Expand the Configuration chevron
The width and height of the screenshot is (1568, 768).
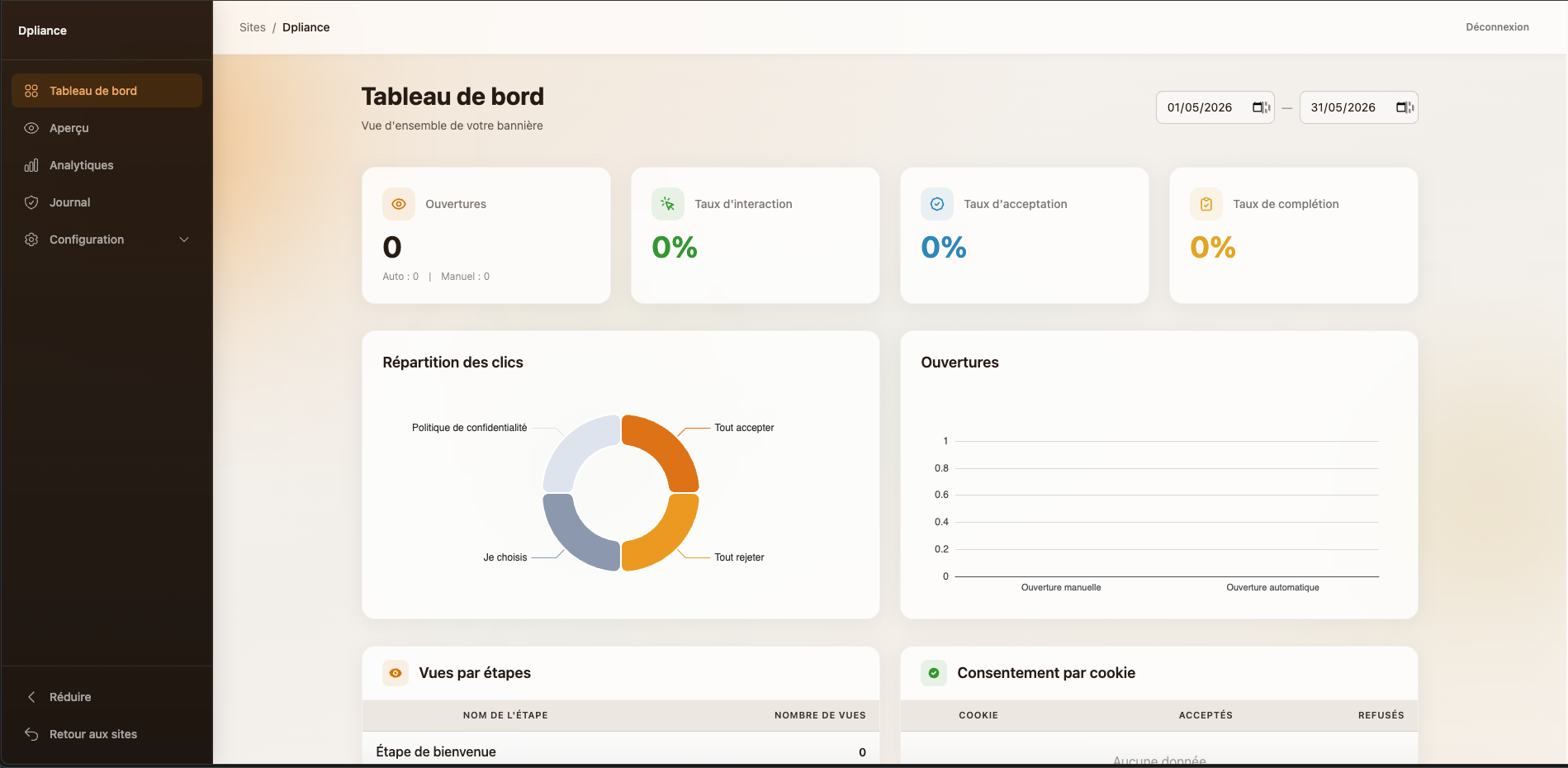[184, 239]
